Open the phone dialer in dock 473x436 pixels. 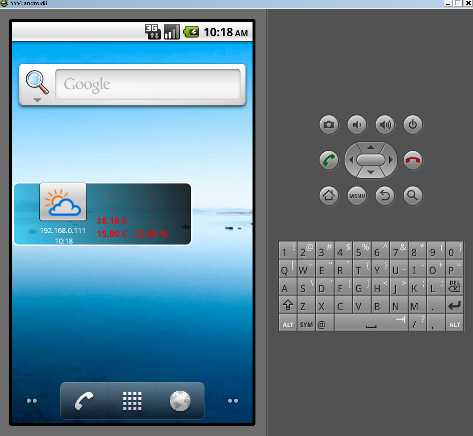pos(84,401)
